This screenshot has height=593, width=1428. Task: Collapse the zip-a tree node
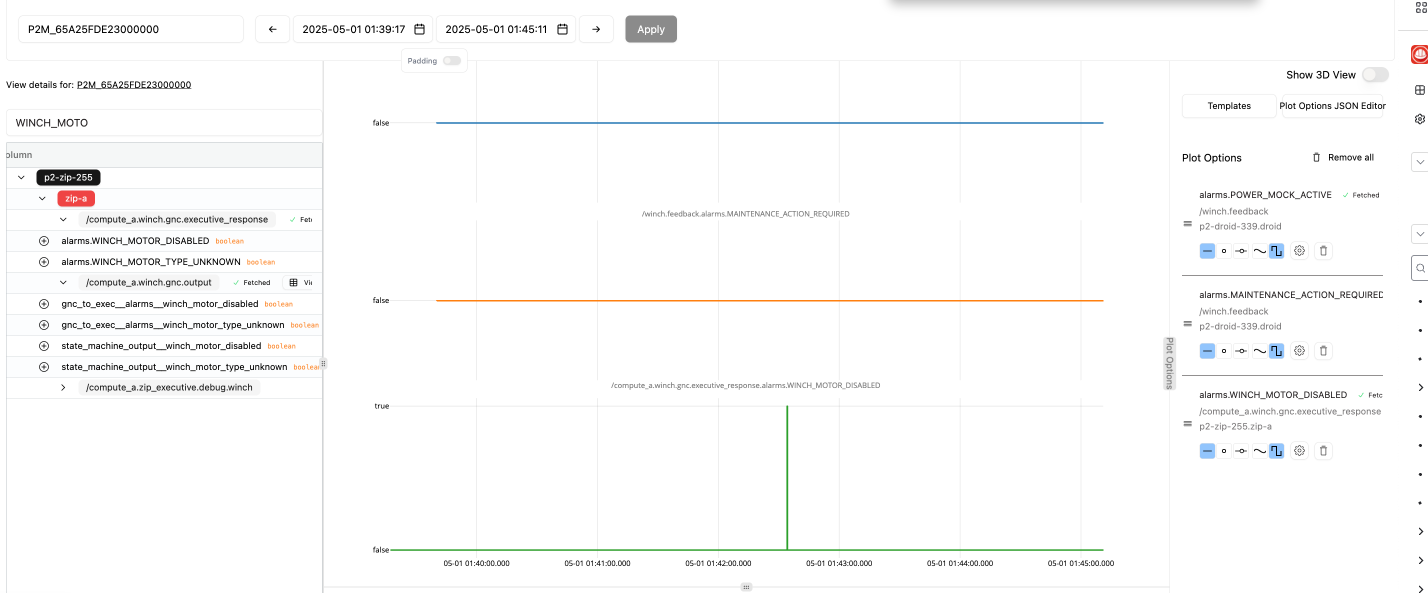[x=42, y=198]
